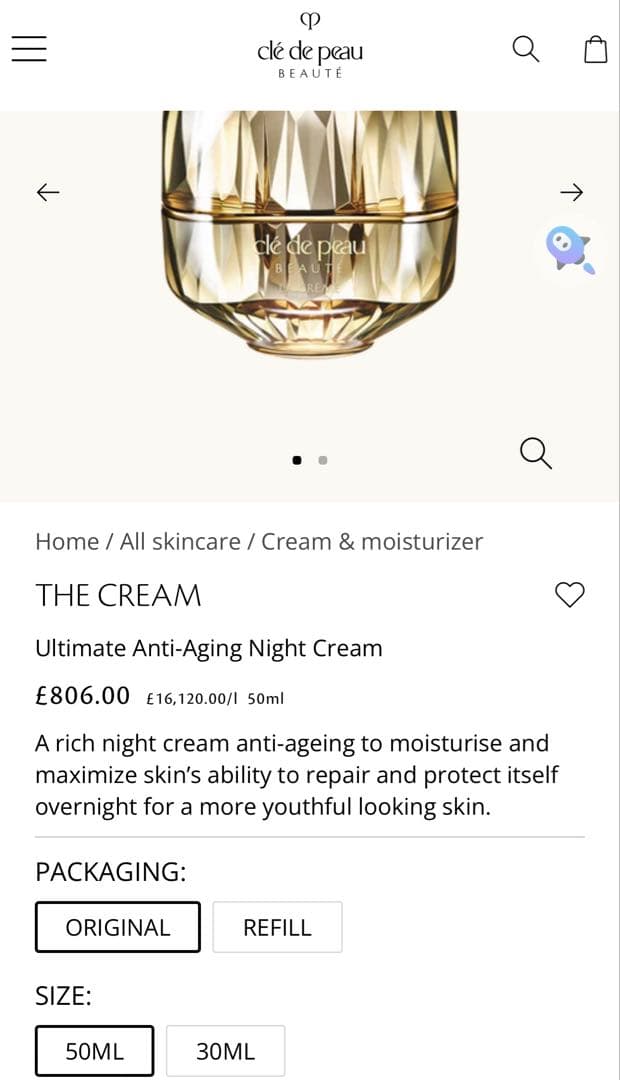Choose the 50ML size
Screen dimensions: 620x1080
click(x=95, y=1051)
